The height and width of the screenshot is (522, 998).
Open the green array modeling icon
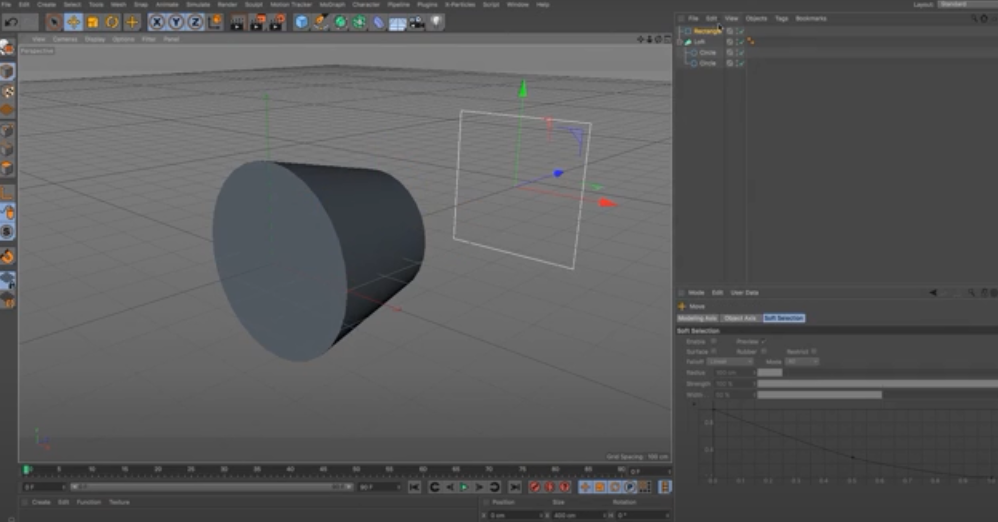360,22
